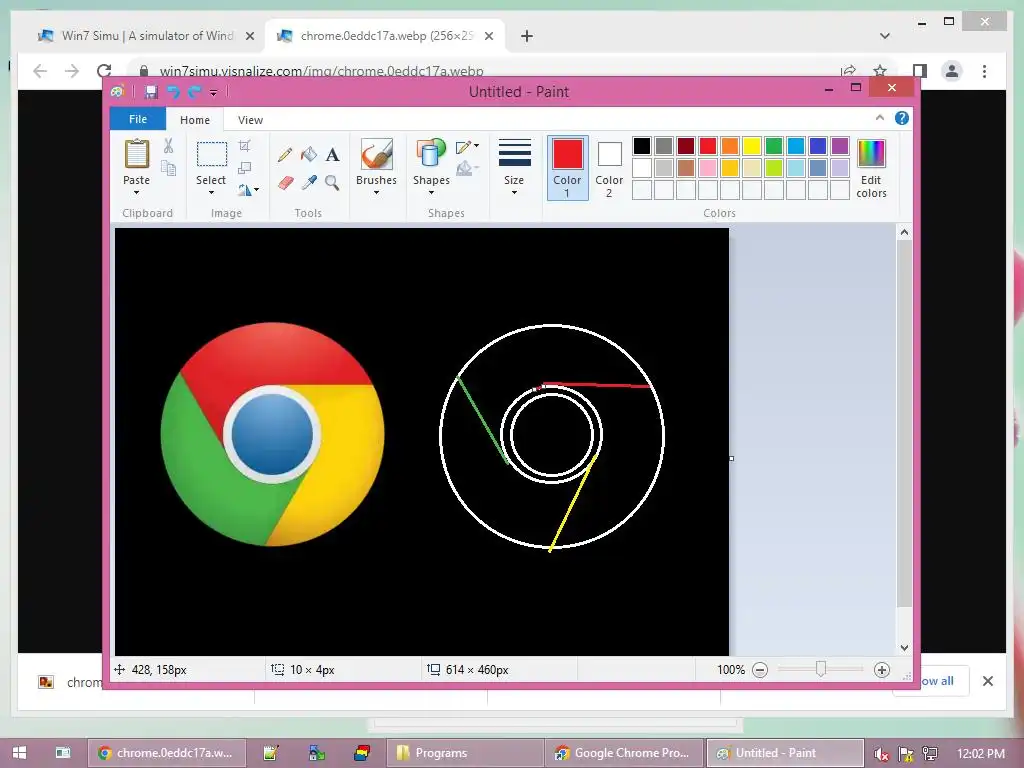Screen dimensions: 1024x768
Task: Pick the green color swatch
Action: pyautogui.click(x=773, y=146)
